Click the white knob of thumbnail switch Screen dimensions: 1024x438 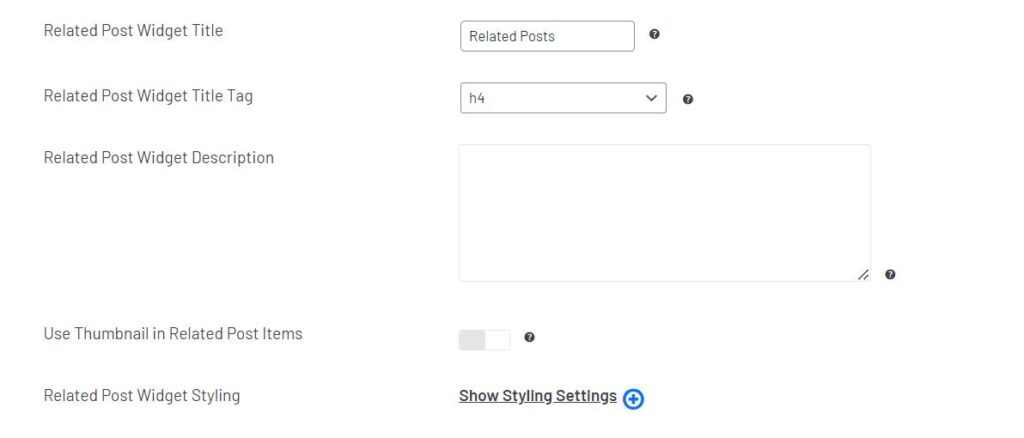point(498,340)
